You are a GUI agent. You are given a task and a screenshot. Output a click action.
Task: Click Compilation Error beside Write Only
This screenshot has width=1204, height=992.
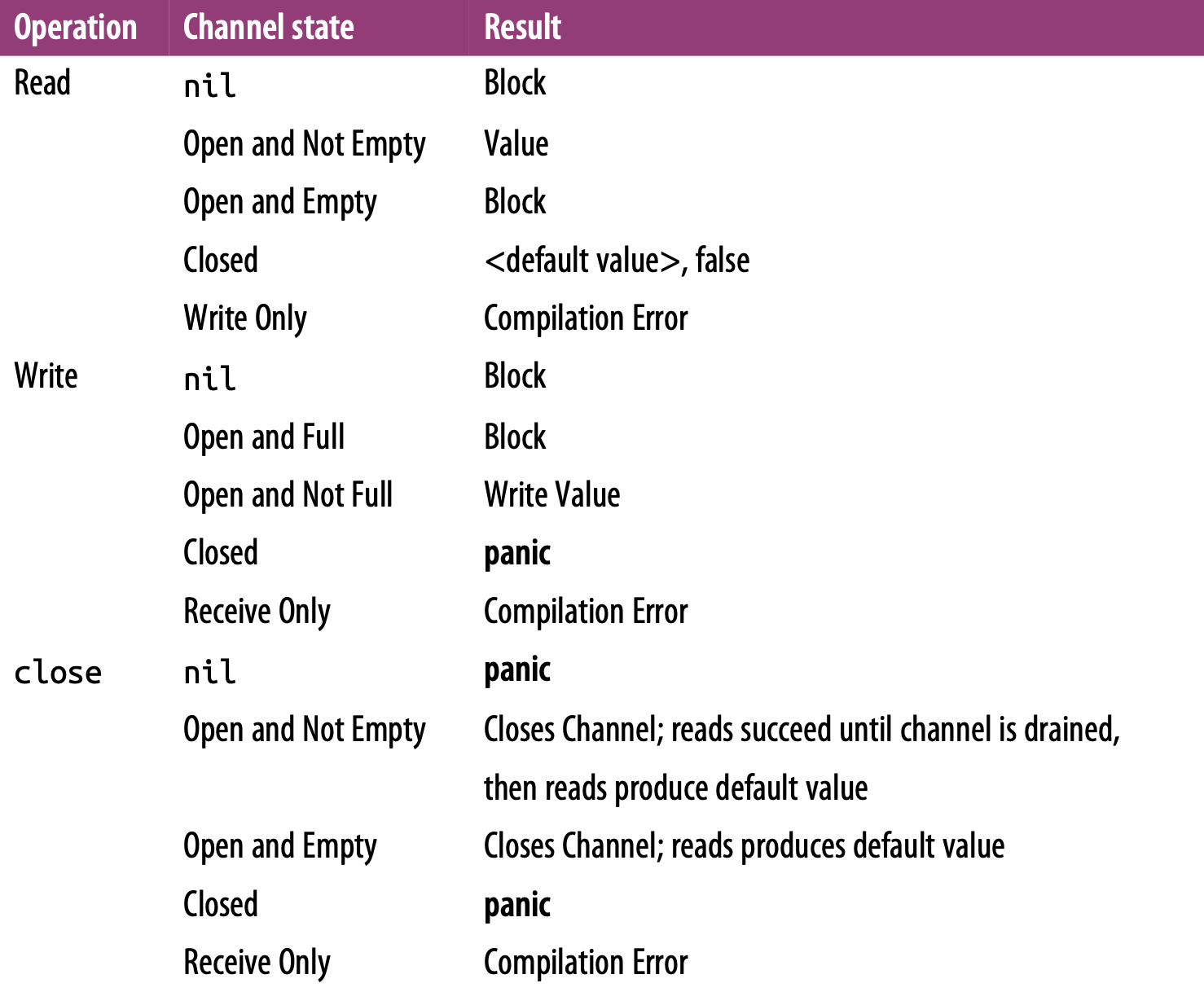pyautogui.click(x=586, y=318)
